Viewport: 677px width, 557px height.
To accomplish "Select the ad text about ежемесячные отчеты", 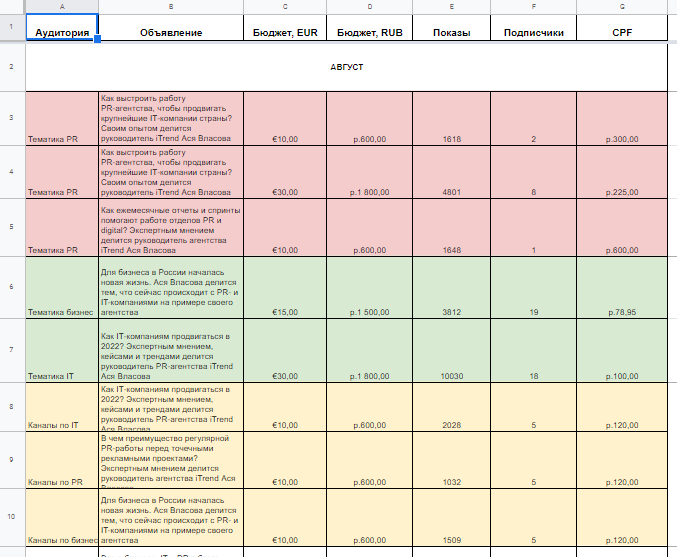I will [x=170, y=226].
